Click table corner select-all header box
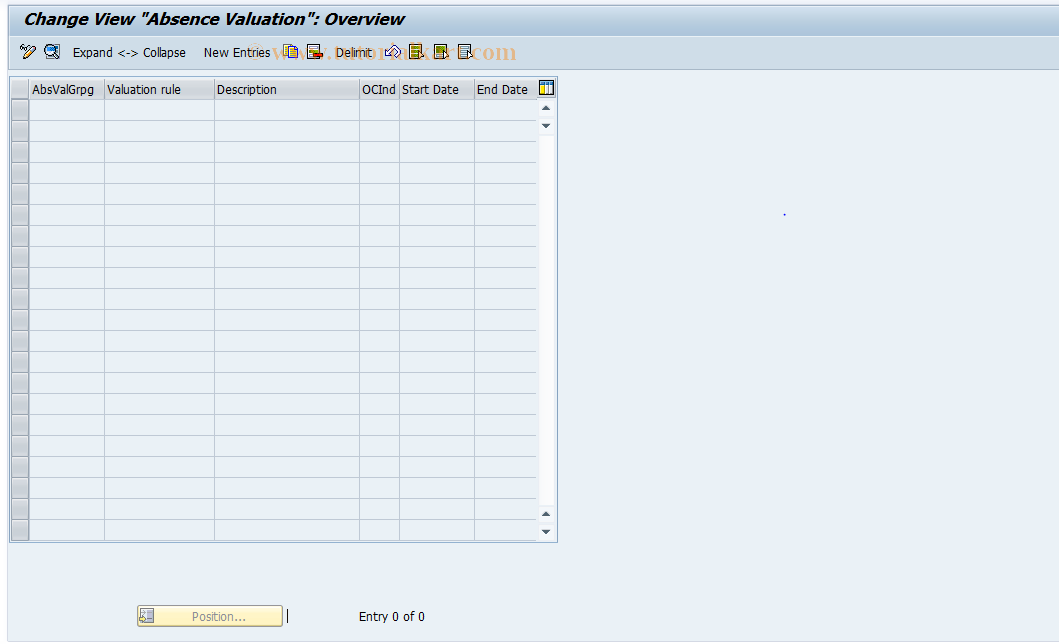Viewport: 1059px width, 644px height. point(20,89)
